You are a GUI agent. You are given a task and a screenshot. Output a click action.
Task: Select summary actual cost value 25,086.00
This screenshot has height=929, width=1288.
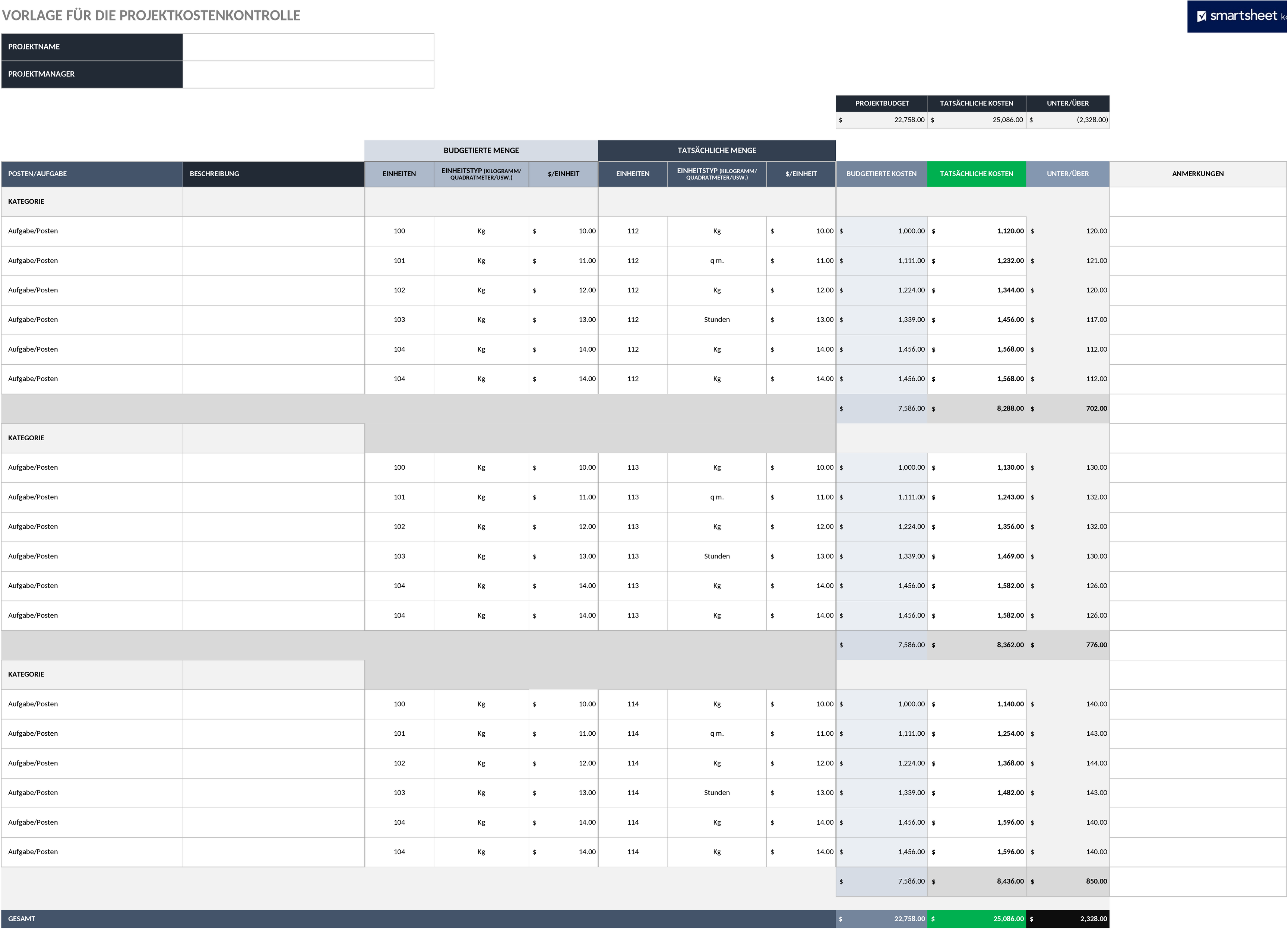[x=977, y=120]
